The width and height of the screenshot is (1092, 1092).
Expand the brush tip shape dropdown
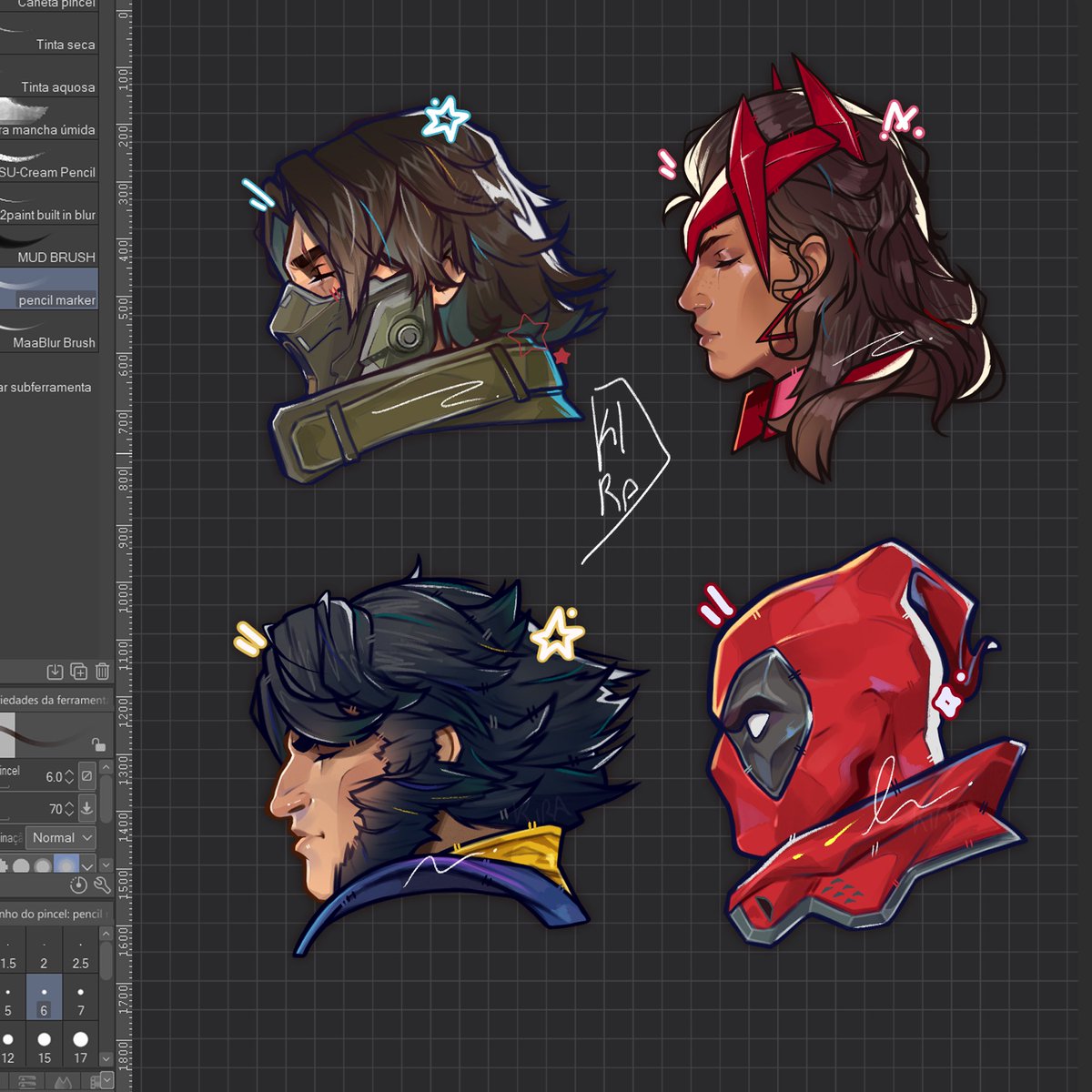[x=87, y=865]
